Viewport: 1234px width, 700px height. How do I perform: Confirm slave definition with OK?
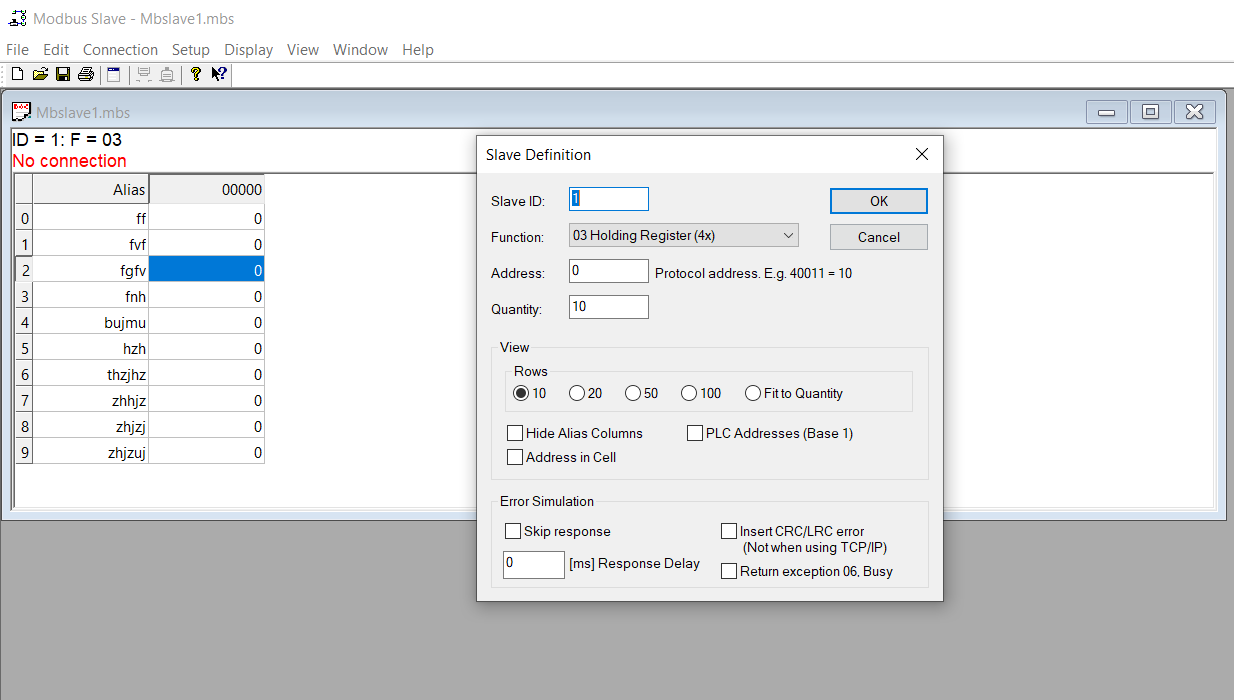[x=878, y=201]
